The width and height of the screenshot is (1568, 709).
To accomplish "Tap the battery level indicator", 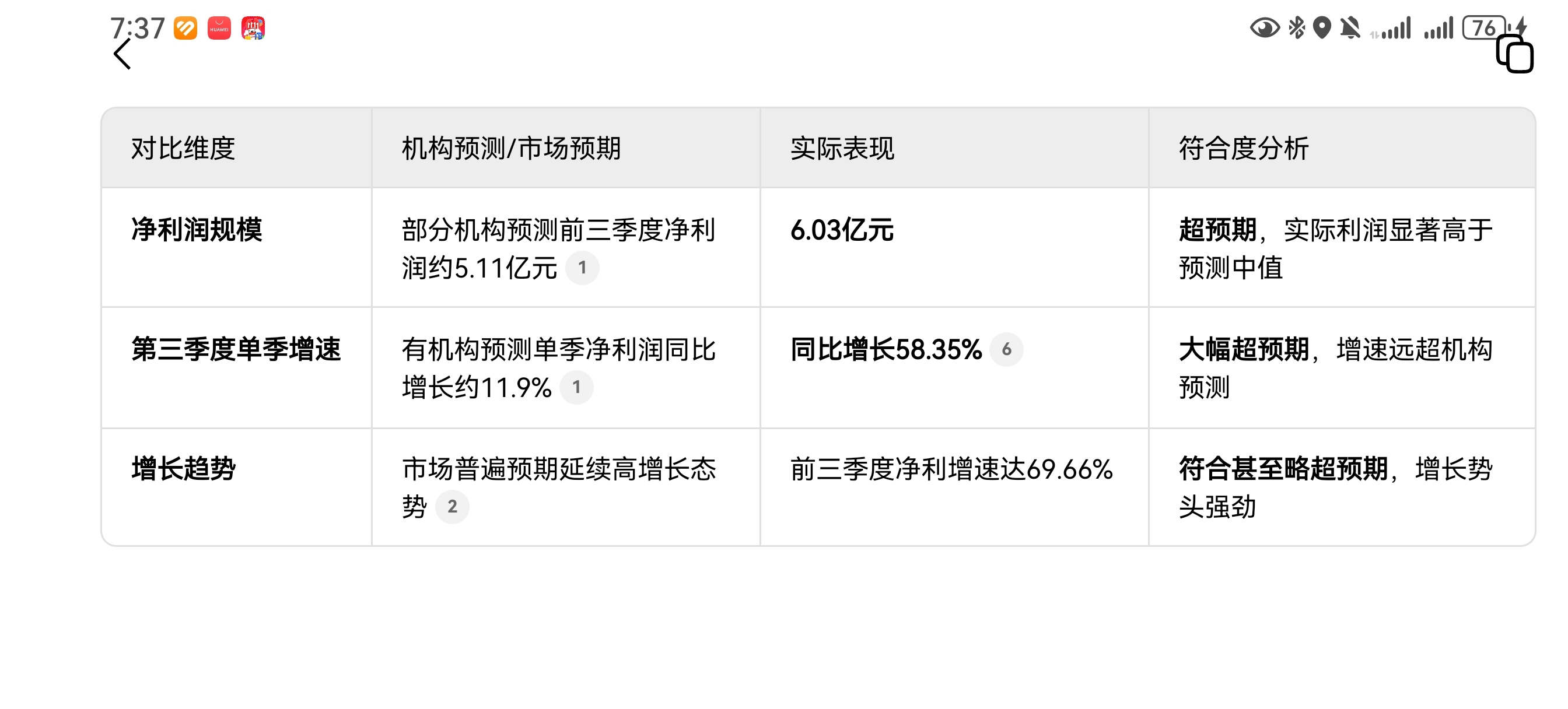I will click(1485, 28).
